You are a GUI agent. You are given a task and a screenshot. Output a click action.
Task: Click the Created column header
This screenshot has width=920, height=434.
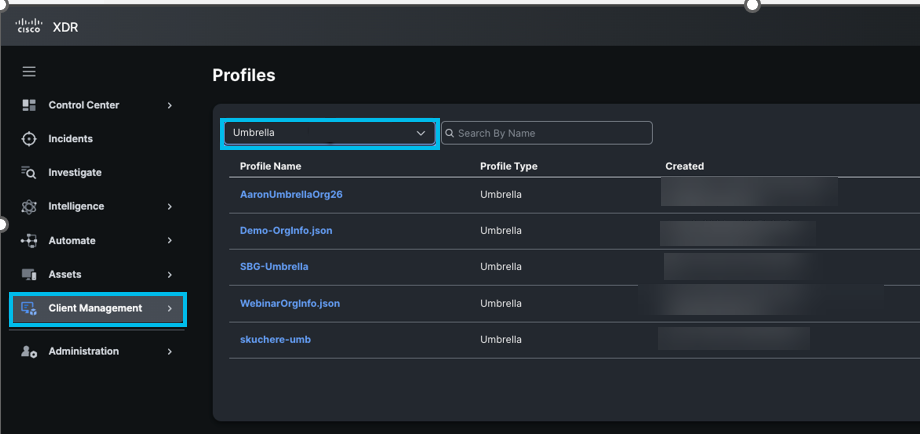tap(685, 167)
